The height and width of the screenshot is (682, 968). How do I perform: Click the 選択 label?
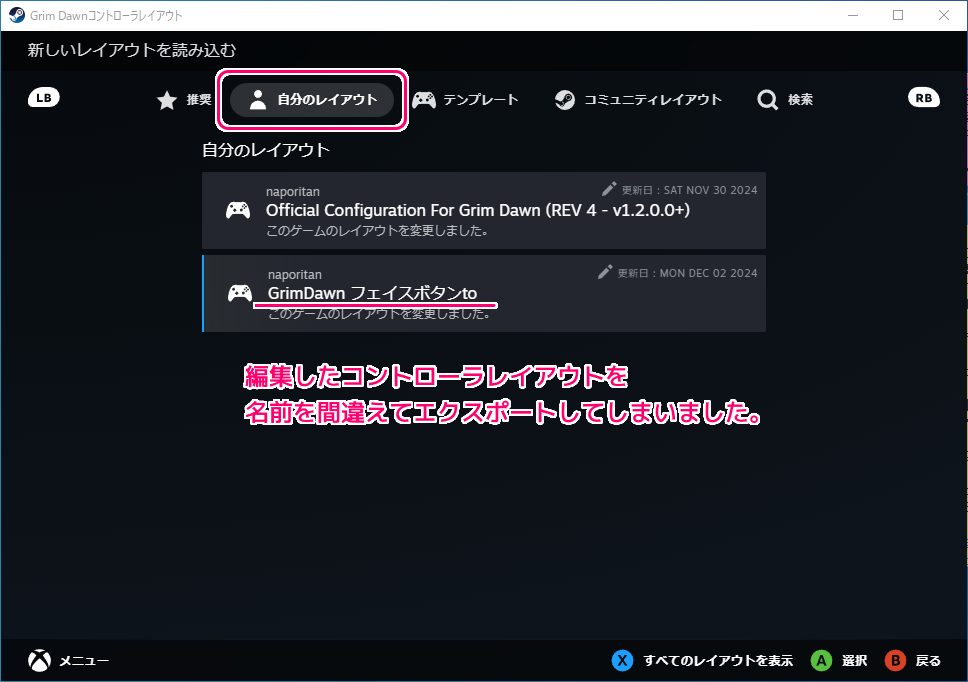click(x=854, y=660)
